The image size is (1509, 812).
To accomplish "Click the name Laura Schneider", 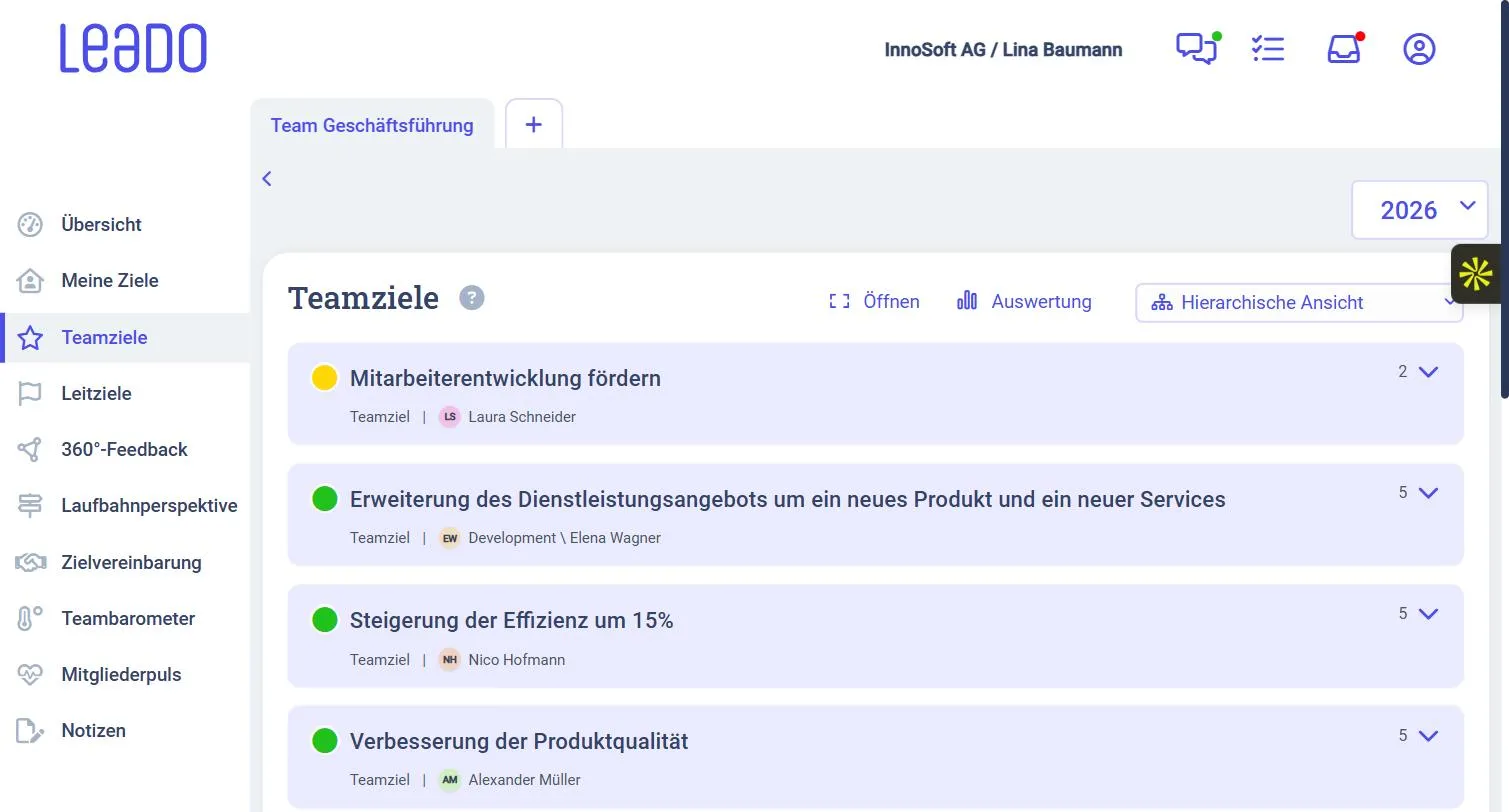I will 522,416.
